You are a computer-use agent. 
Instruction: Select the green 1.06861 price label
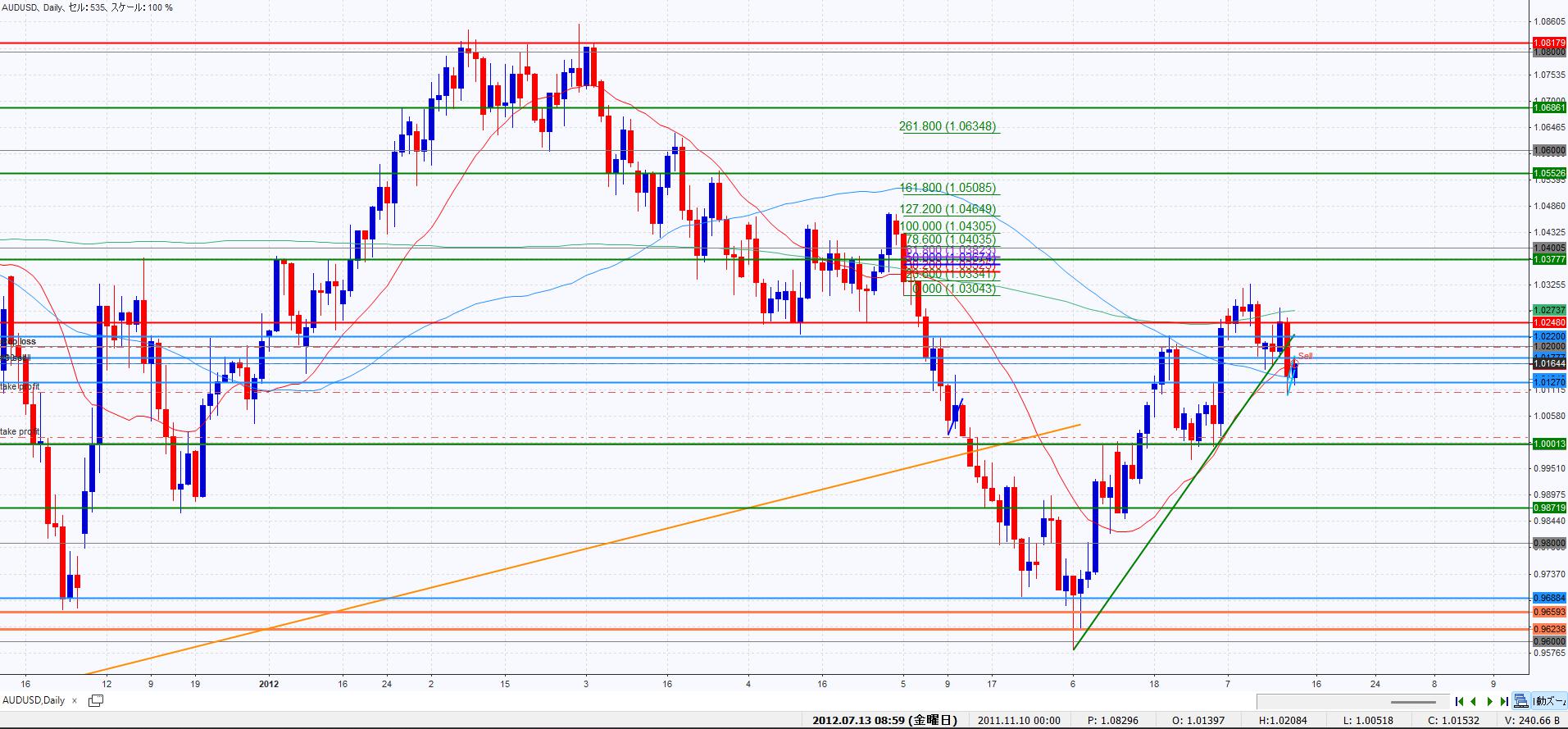coord(1548,107)
